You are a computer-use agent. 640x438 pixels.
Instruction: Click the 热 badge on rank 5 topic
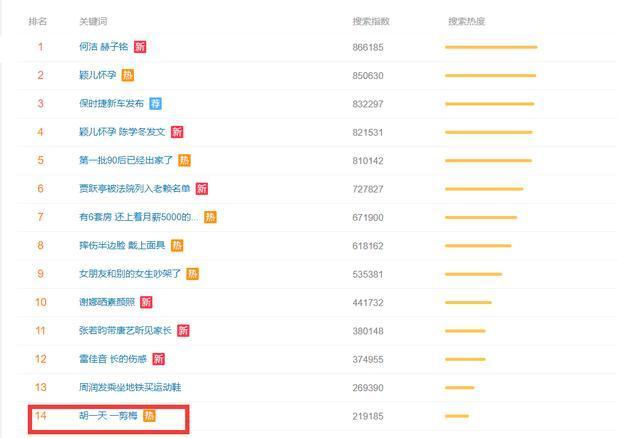184,160
